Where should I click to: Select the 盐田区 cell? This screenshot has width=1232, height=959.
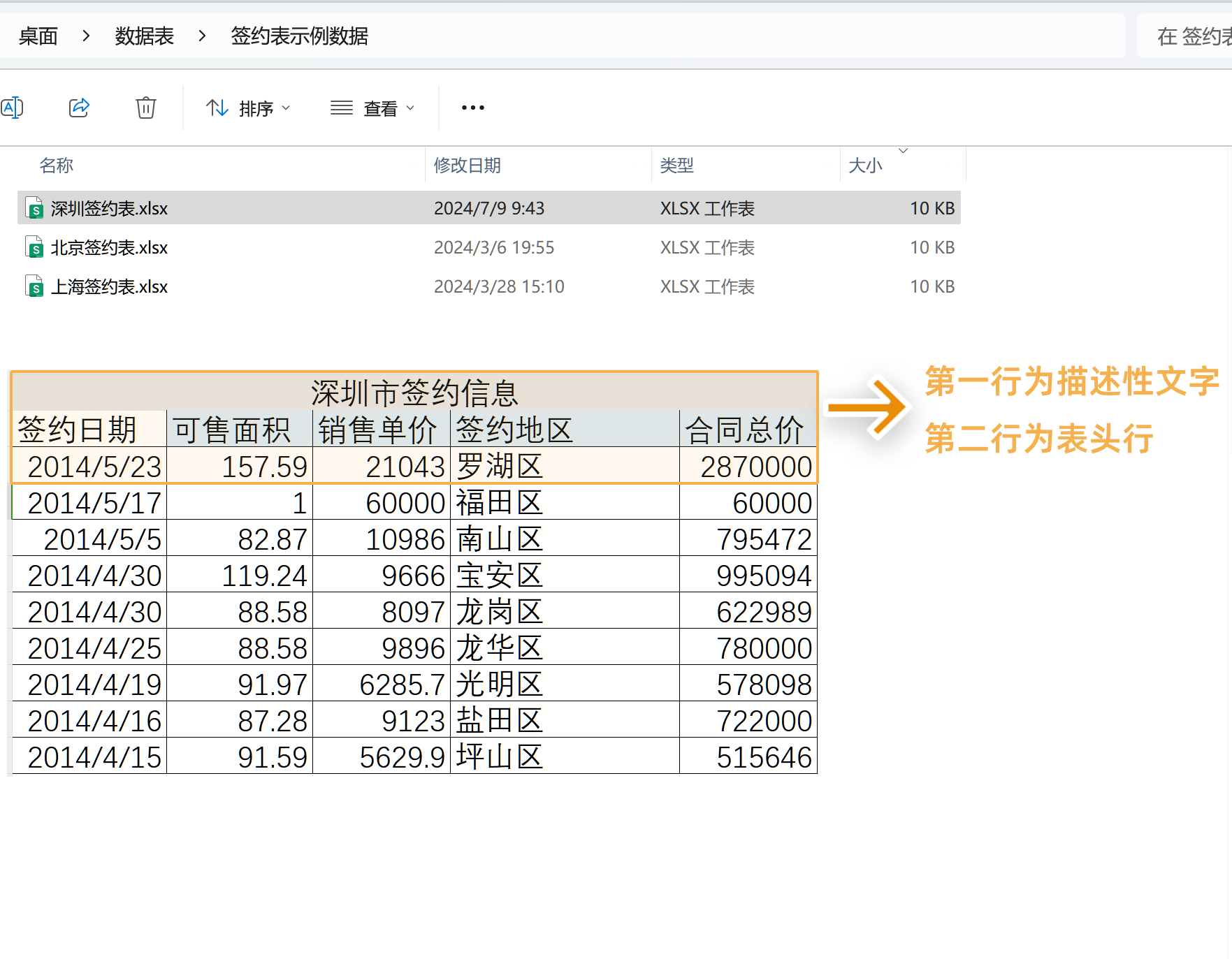point(565,720)
